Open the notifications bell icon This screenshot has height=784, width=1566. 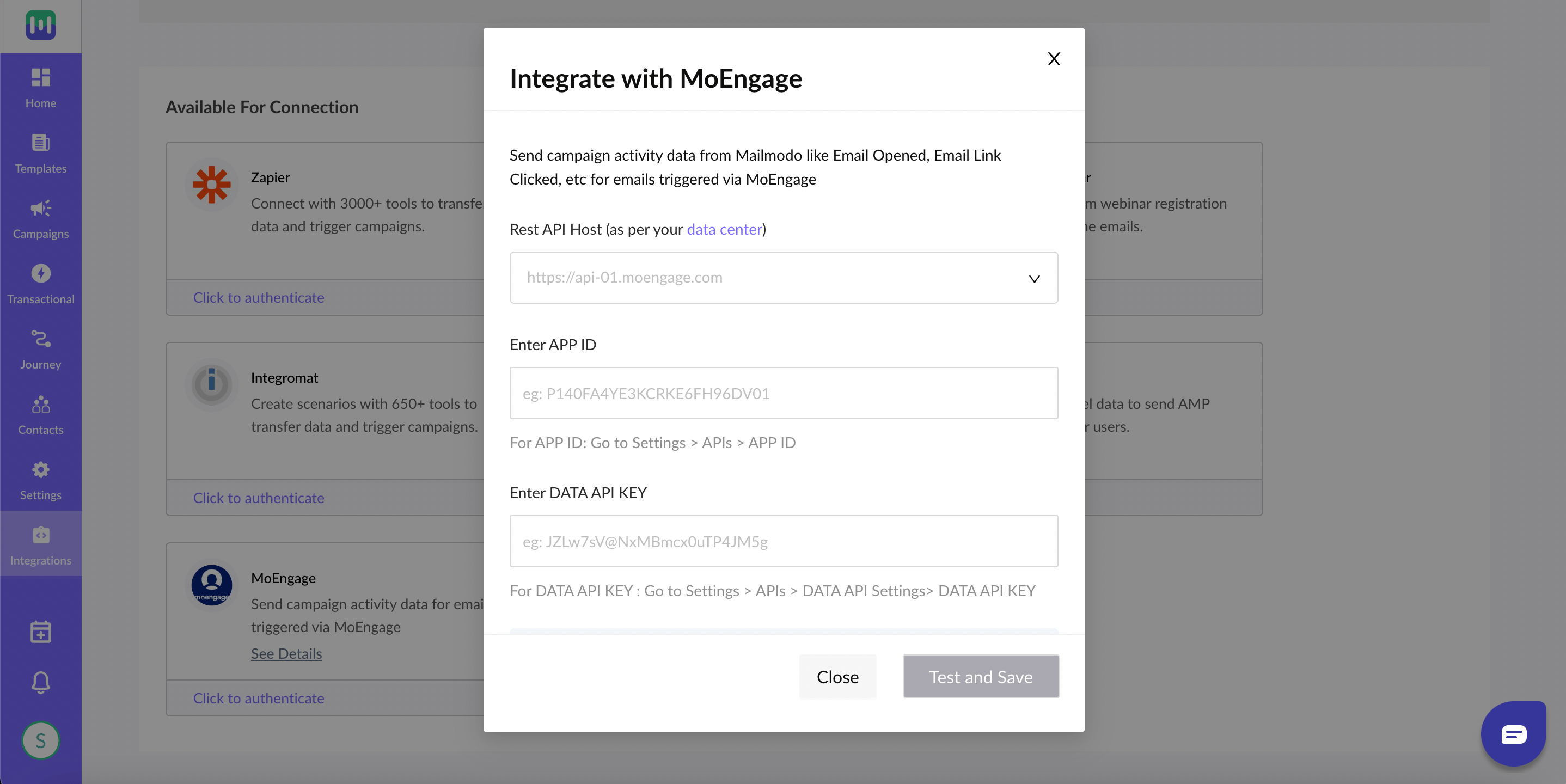click(41, 682)
